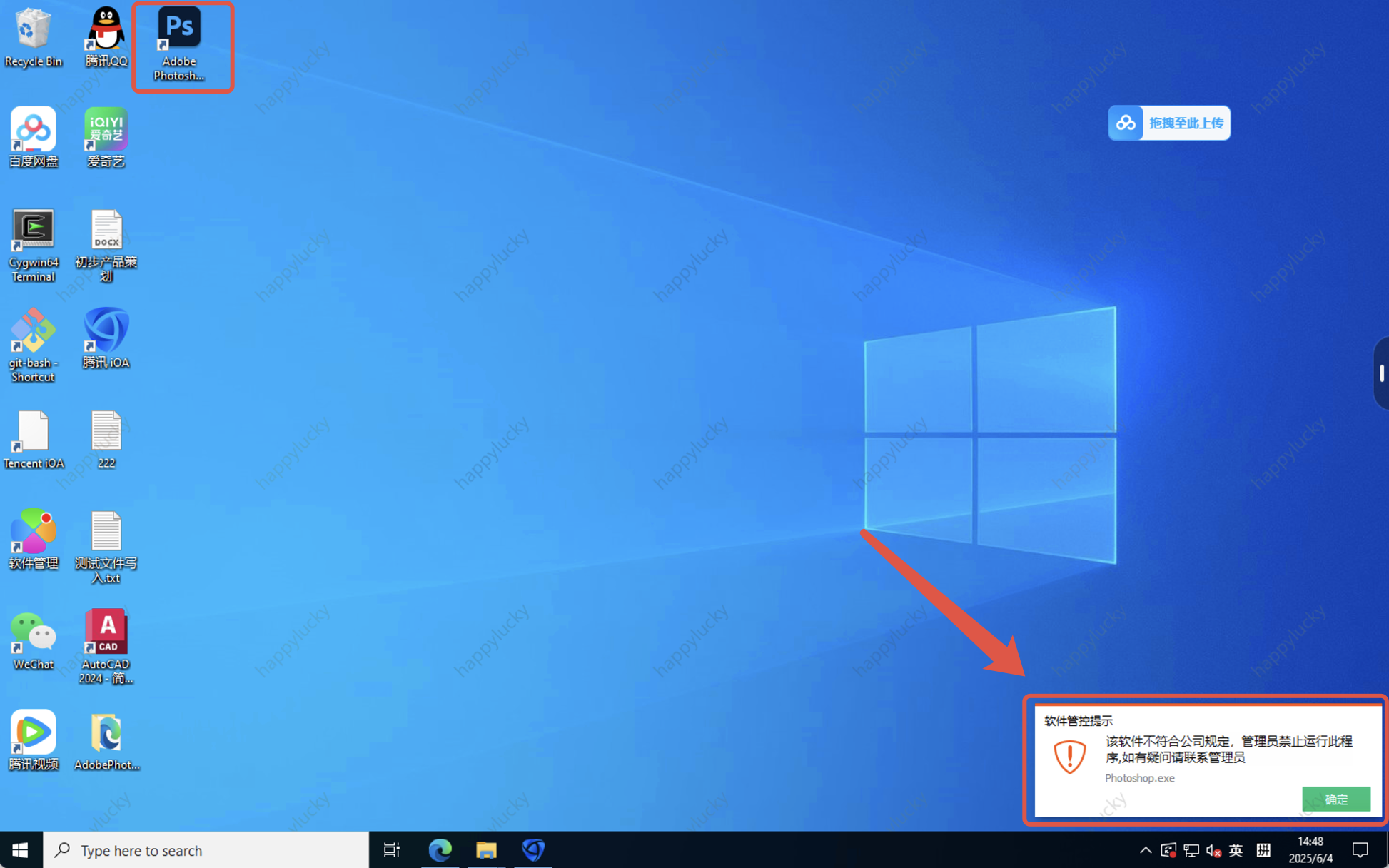Open Microsoft Edge from the taskbar
The height and width of the screenshot is (868, 1389).
point(440,850)
